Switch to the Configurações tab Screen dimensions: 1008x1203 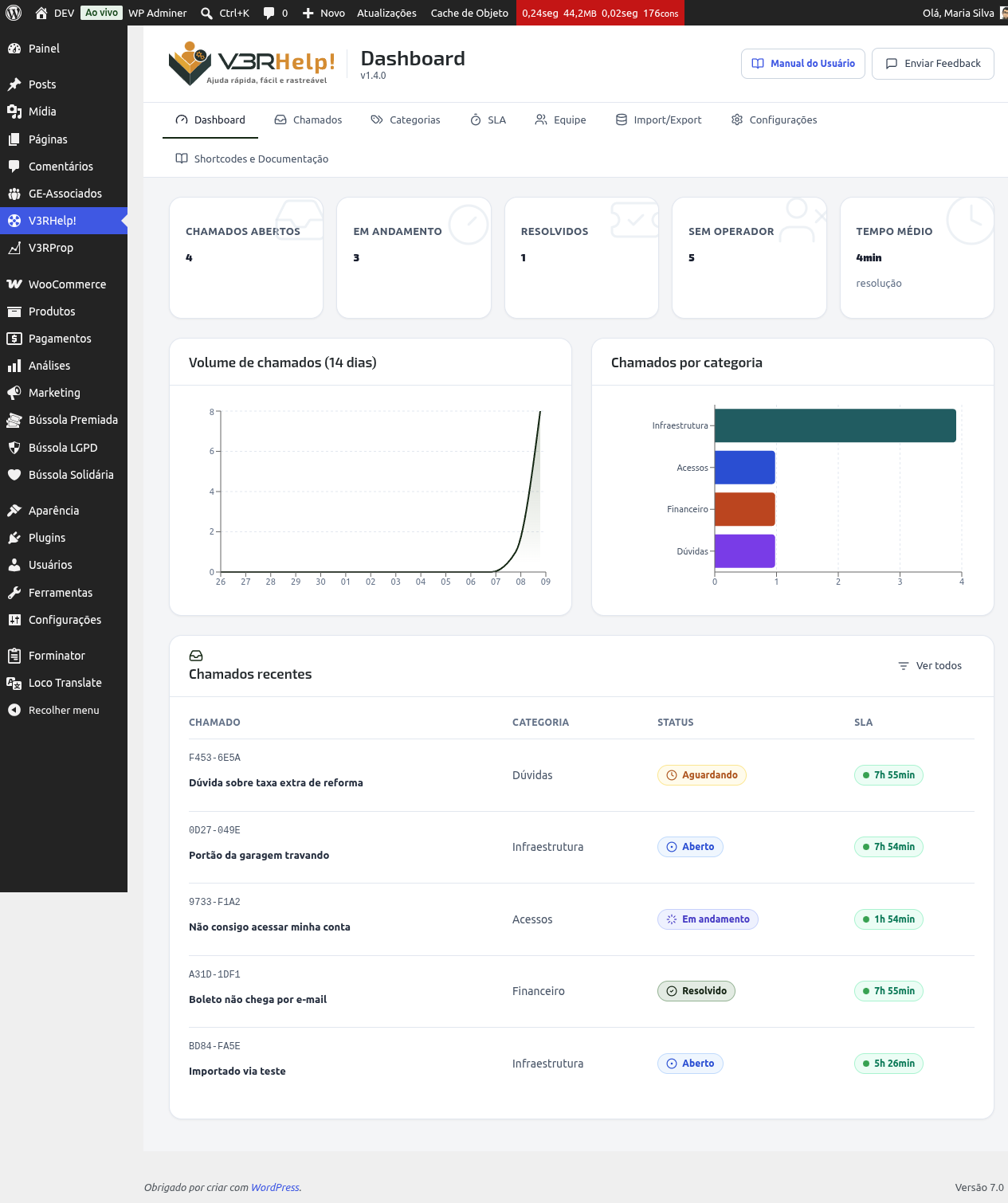coord(775,120)
